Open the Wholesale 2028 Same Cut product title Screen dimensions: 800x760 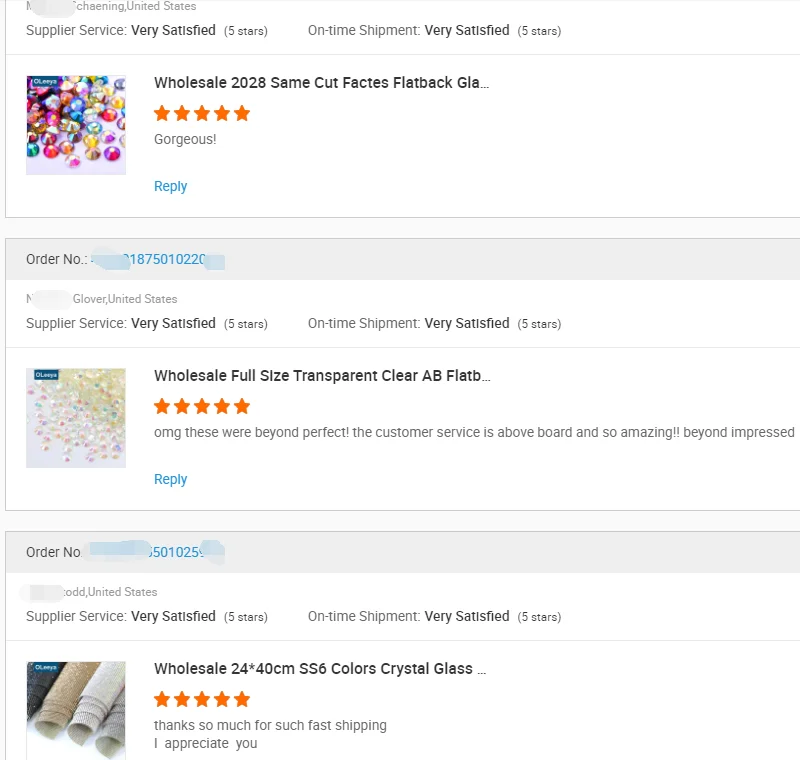[x=321, y=83]
